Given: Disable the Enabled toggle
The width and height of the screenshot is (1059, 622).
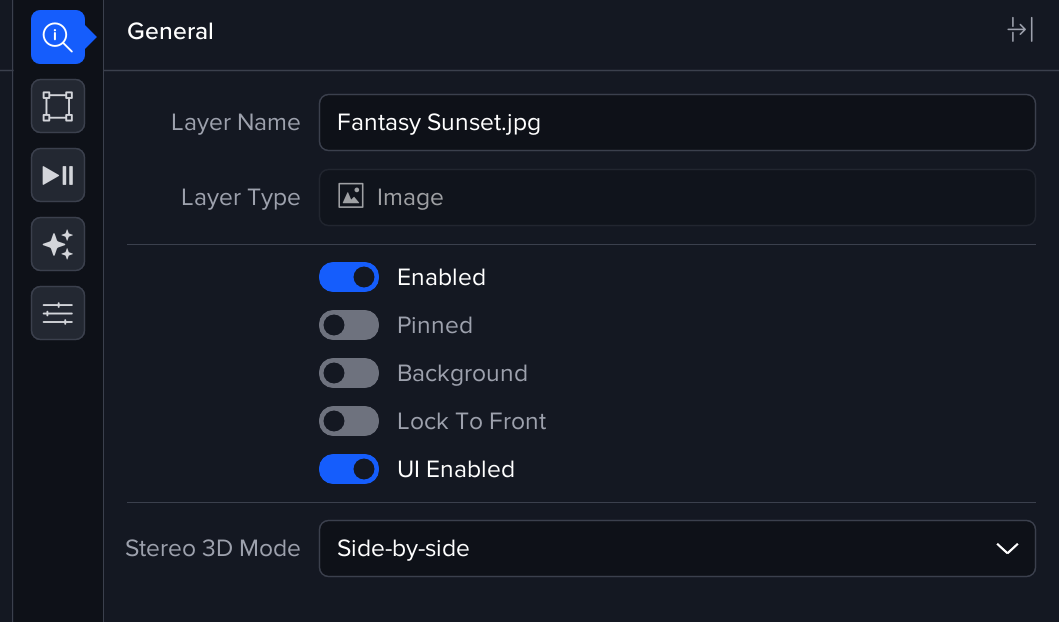Looking at the screenshot, I should point(348,277).
